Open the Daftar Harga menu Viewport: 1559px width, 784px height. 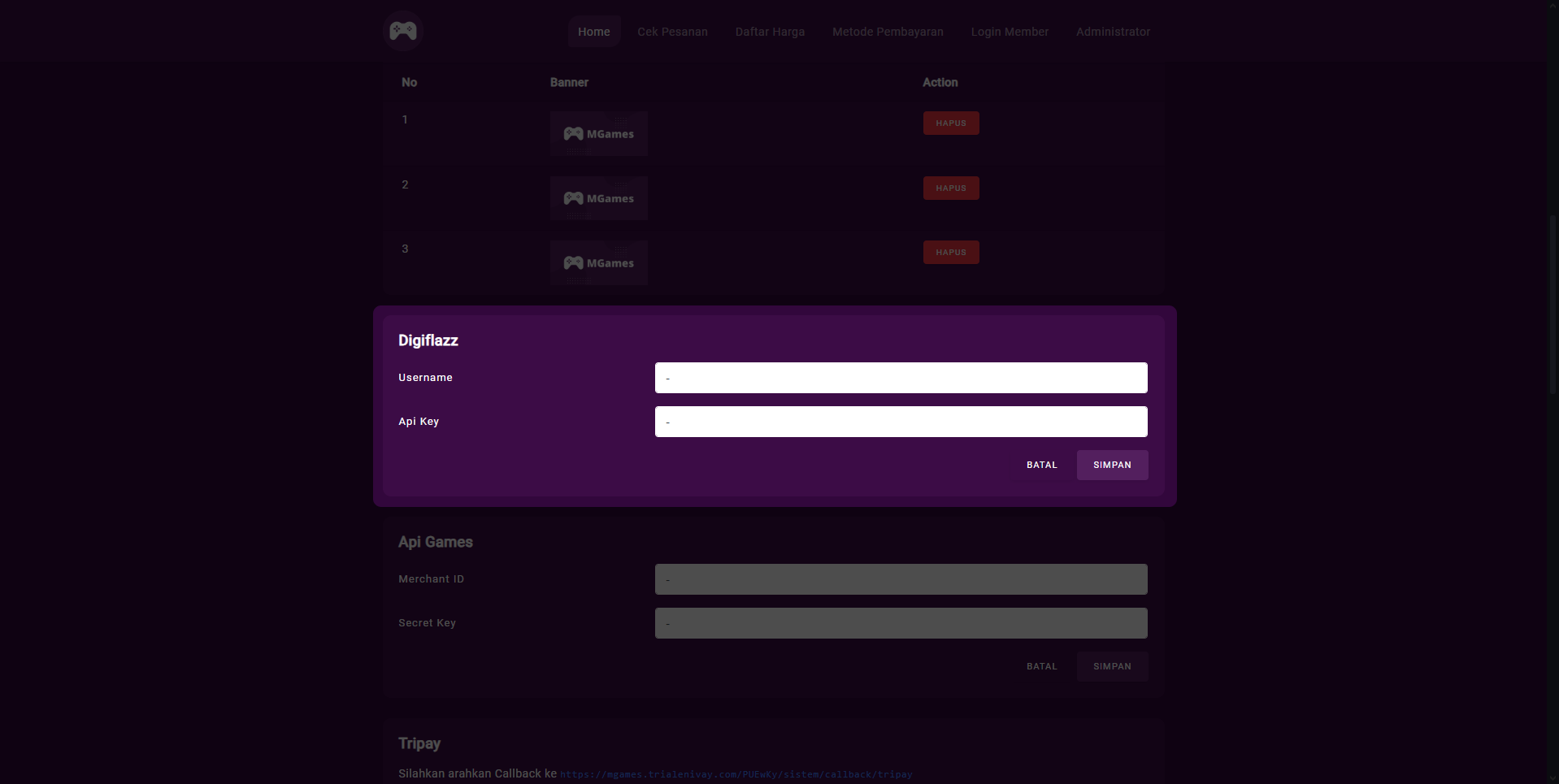point(770,32)
